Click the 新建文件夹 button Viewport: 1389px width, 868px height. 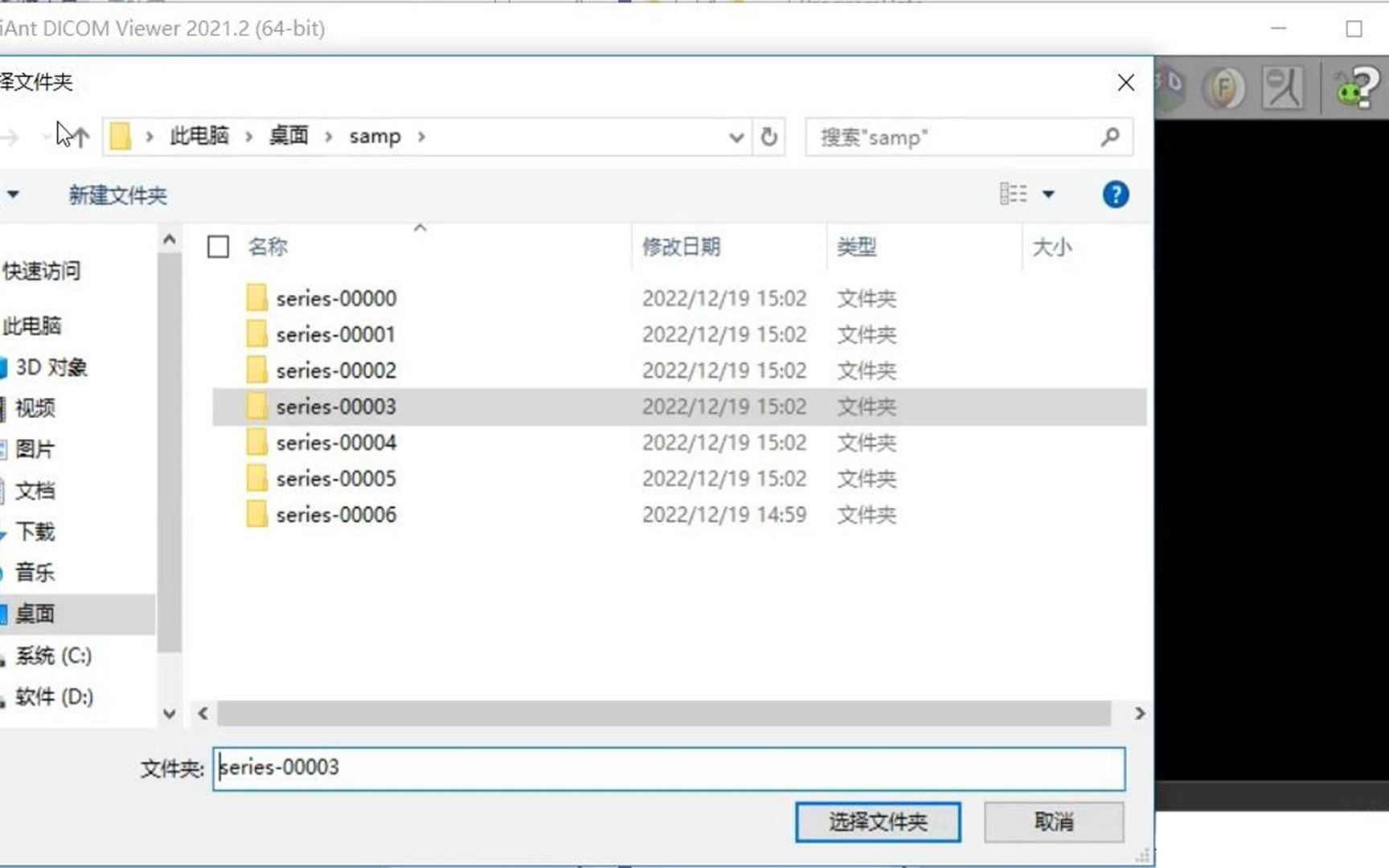(118, 195)
